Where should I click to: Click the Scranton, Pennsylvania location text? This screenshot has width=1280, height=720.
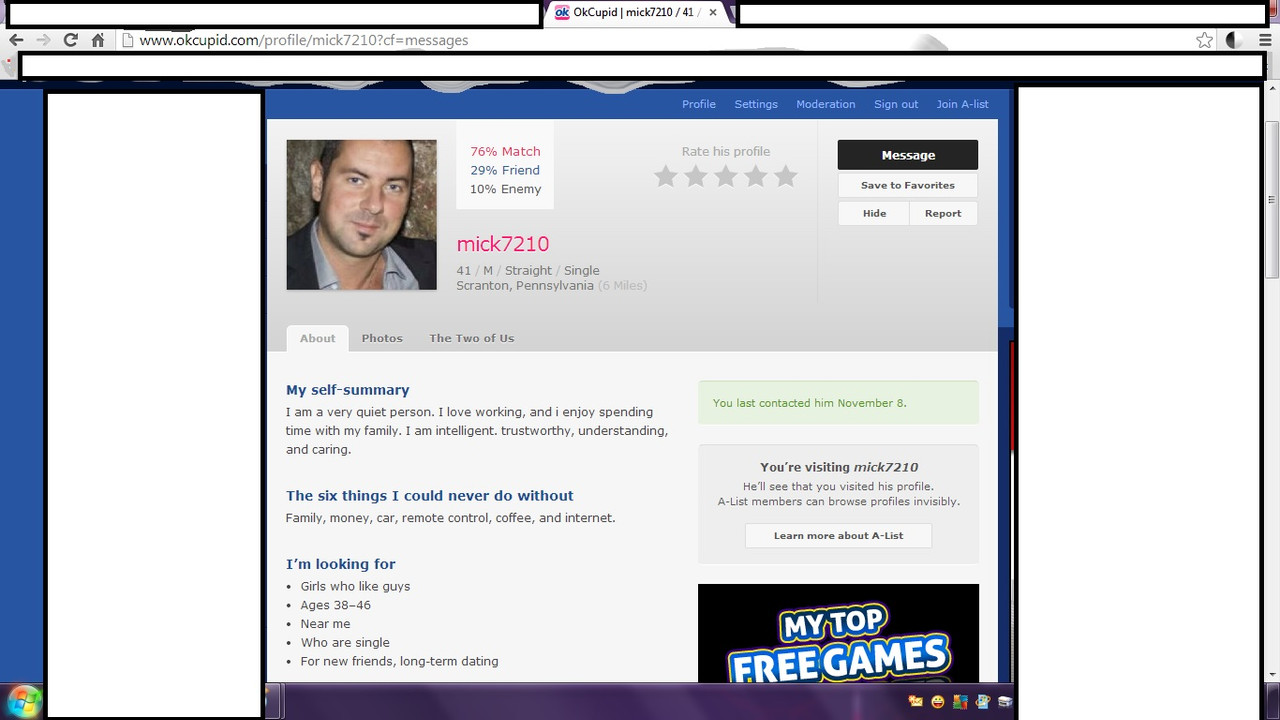[525, 285]
